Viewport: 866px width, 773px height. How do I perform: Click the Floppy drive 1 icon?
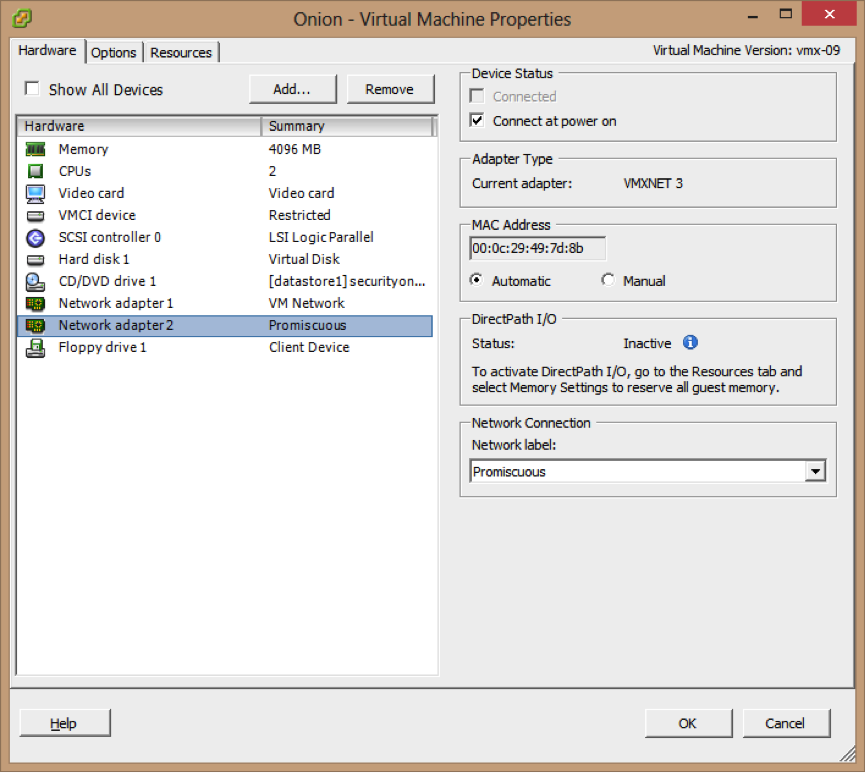(35, 348)
